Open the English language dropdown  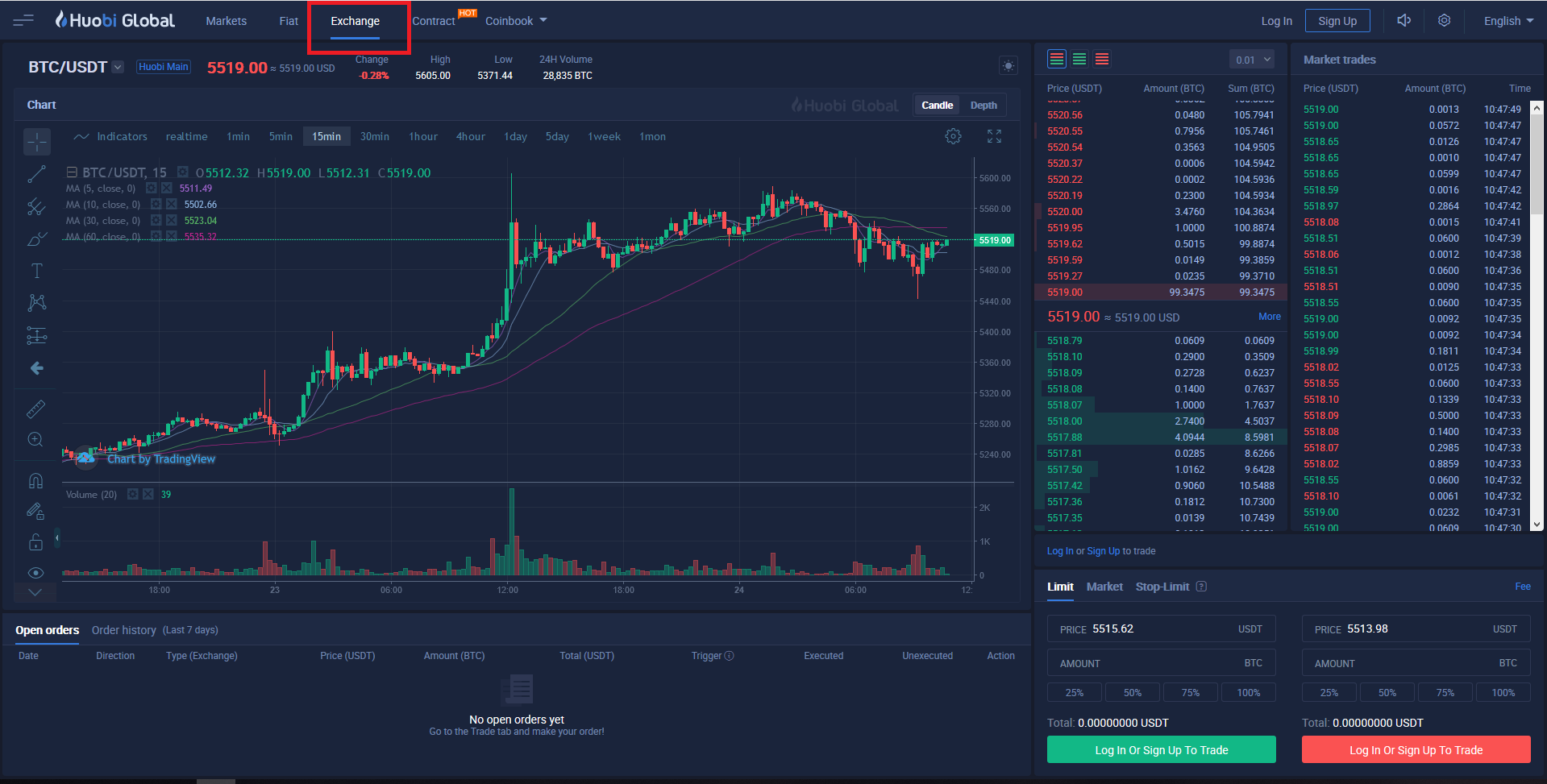tap(1508, 21)
